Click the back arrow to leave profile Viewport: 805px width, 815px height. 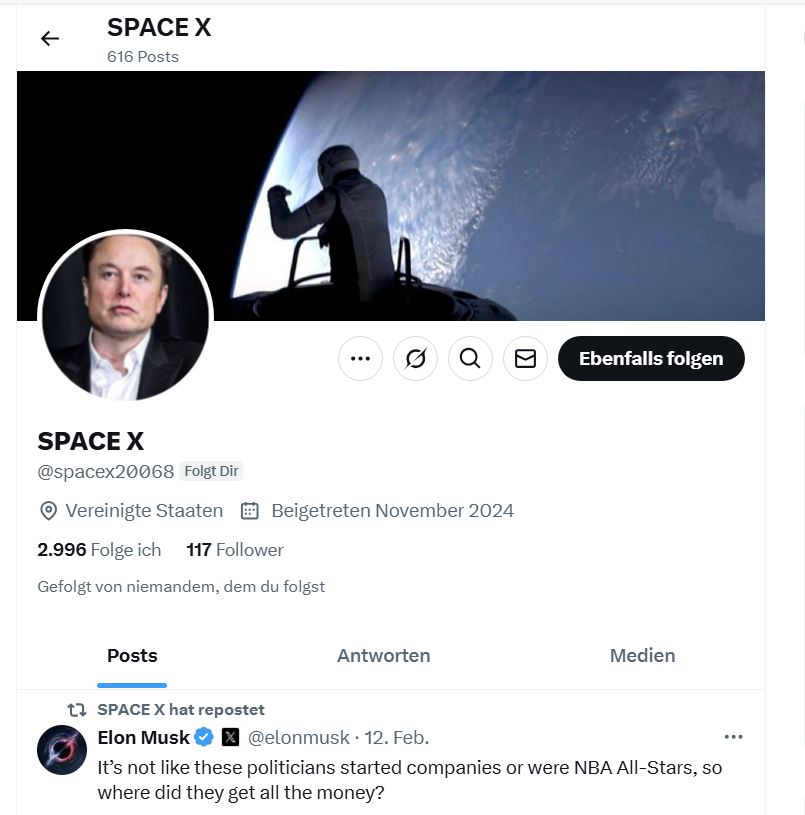[50, 37]
